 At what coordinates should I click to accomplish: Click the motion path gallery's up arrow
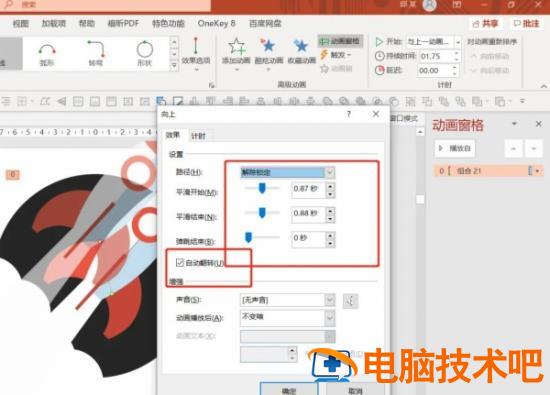pos(174,42)
